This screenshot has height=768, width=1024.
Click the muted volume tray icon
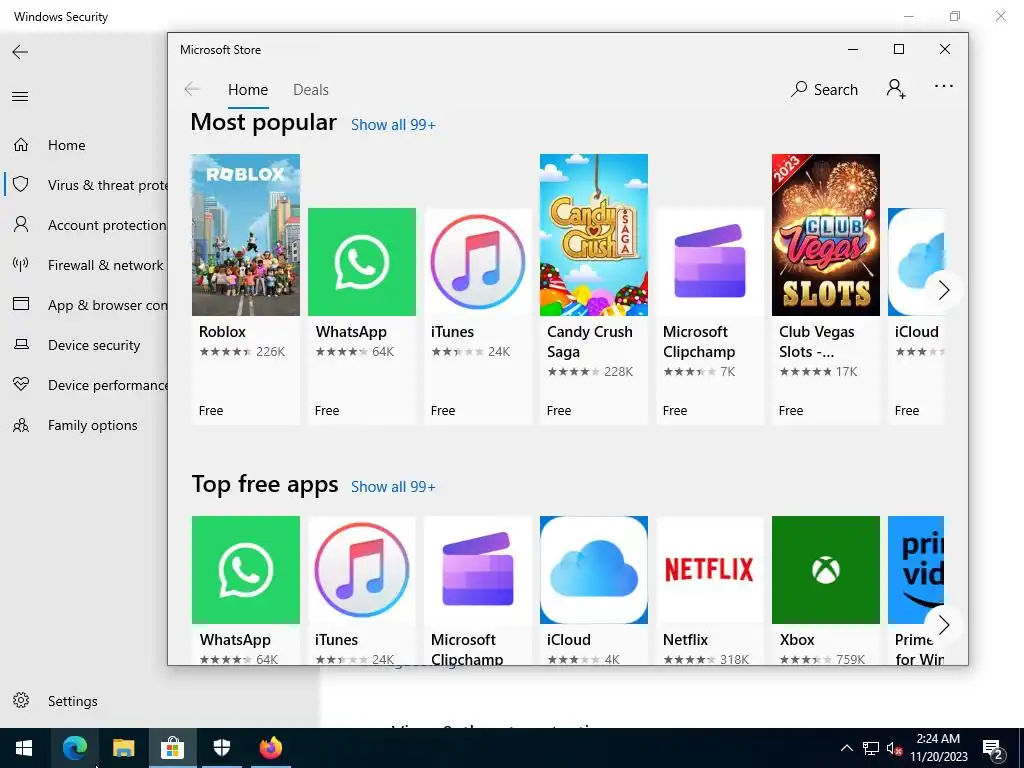(x=894, y=748)
